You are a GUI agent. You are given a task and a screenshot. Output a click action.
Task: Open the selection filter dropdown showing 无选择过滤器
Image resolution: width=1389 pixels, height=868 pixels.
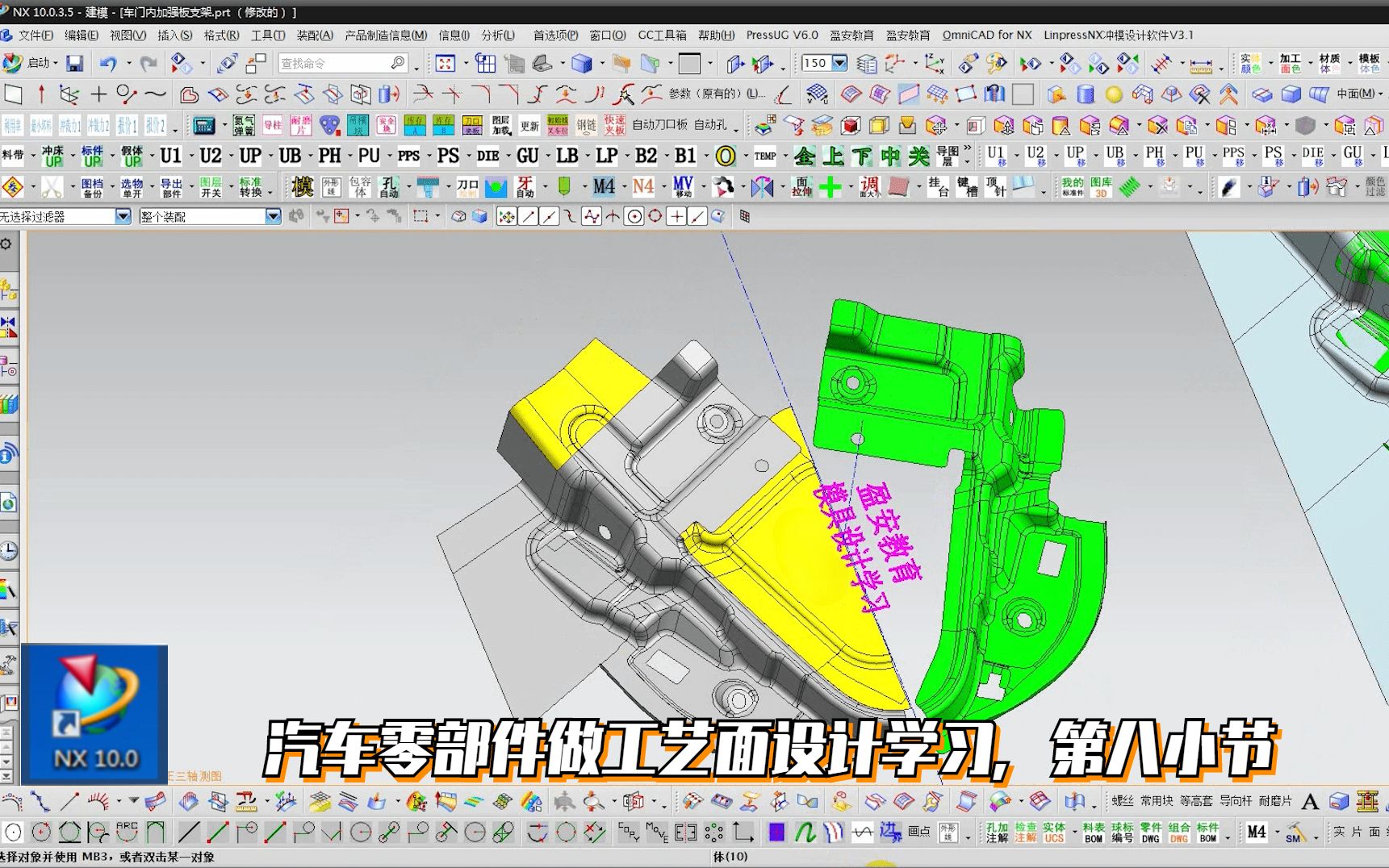[122, 216]
